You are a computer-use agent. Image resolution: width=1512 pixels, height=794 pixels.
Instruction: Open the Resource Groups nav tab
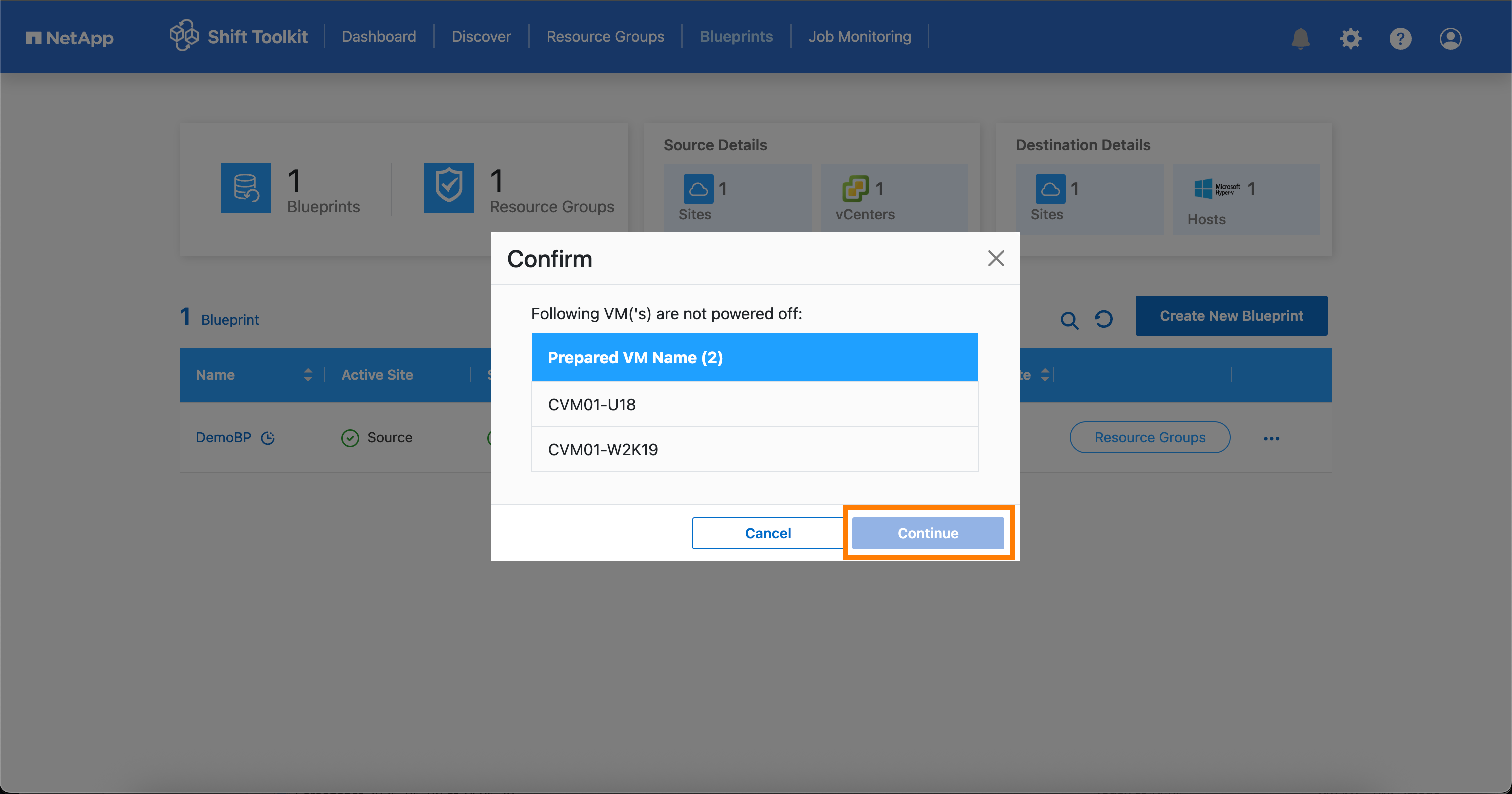[x=605, y=36]
